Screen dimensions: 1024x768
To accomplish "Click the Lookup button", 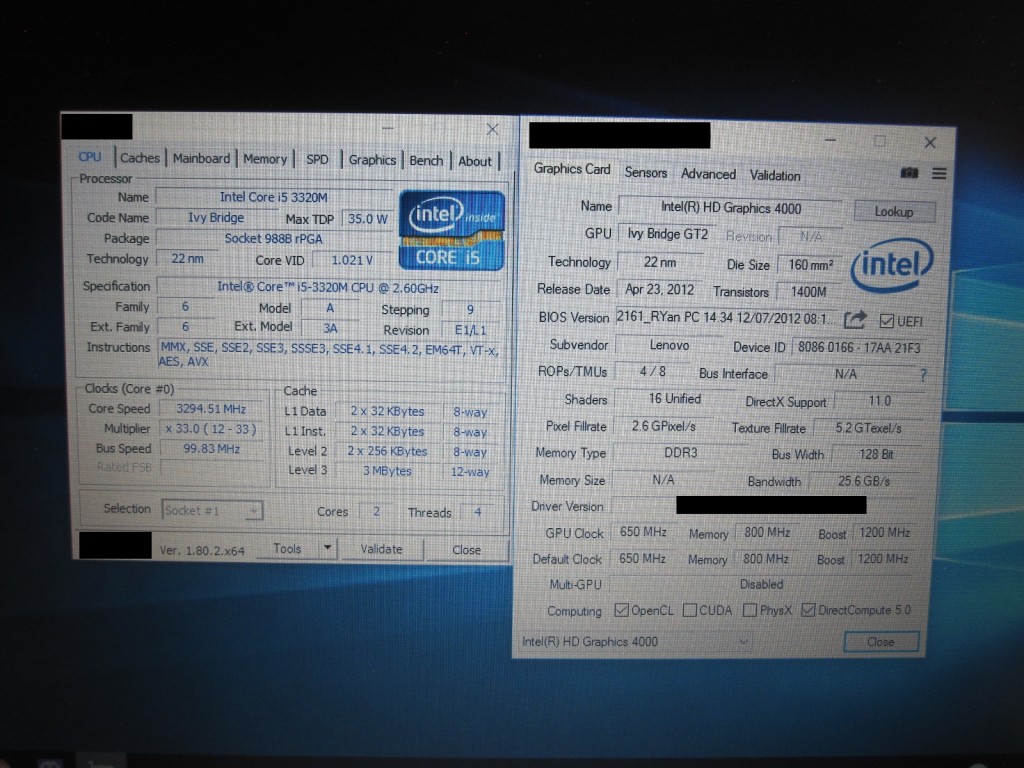I will point(894,212).
